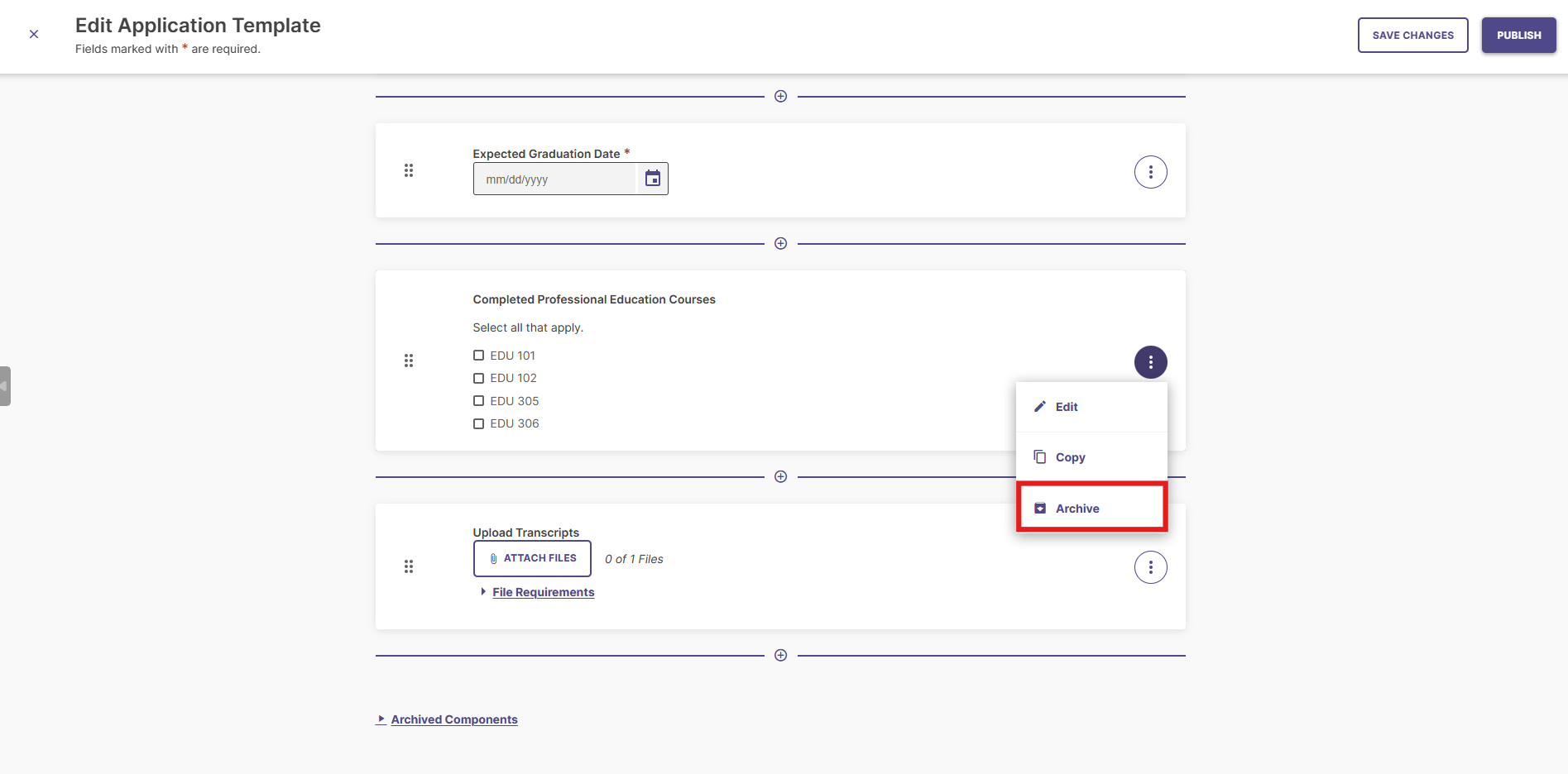
Task: Close the Edit Application Template editor
Action: 34,35
